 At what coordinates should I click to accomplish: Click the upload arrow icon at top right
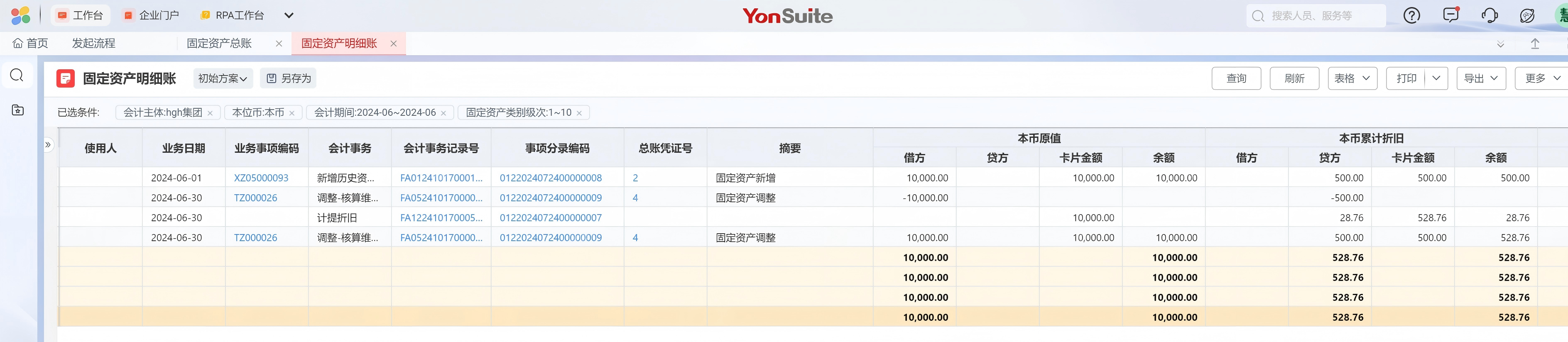click(x=1535, y=44)
